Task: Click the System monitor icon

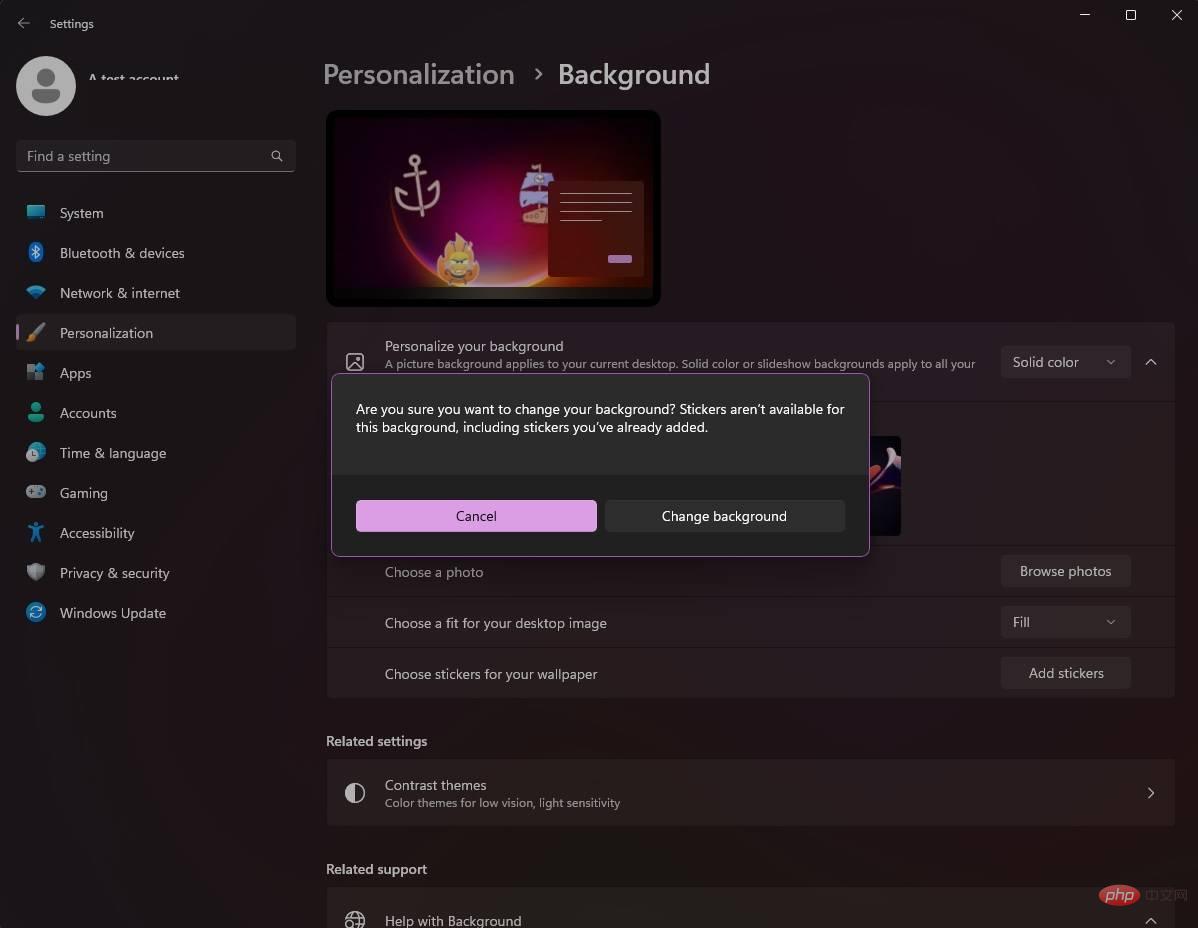Action: tap(36, 212)
